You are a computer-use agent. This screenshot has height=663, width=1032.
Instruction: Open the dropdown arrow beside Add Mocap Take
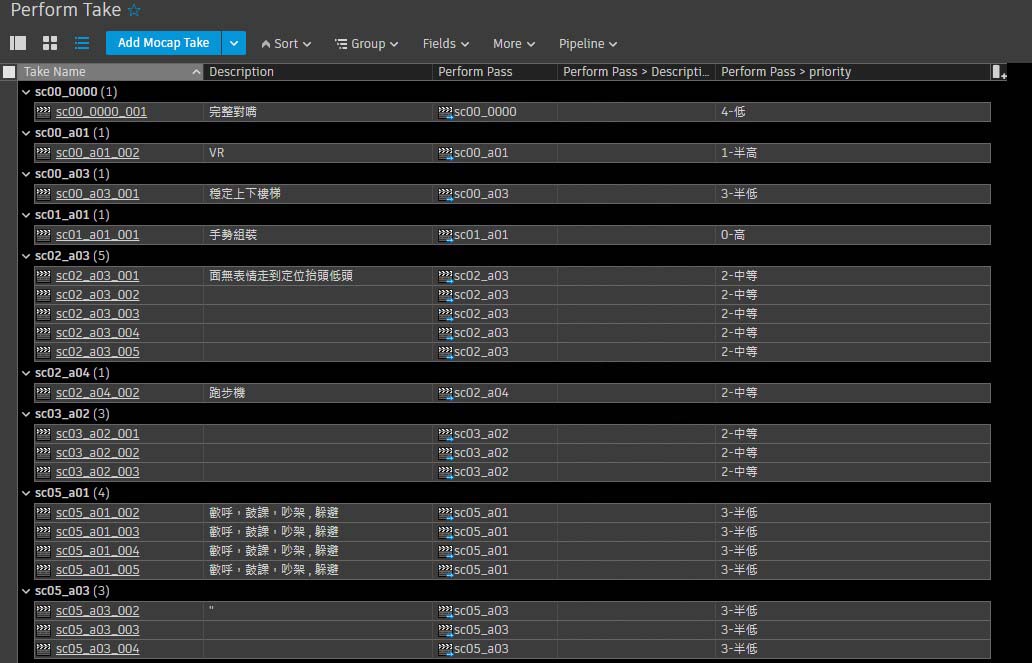tap(233, 43)
